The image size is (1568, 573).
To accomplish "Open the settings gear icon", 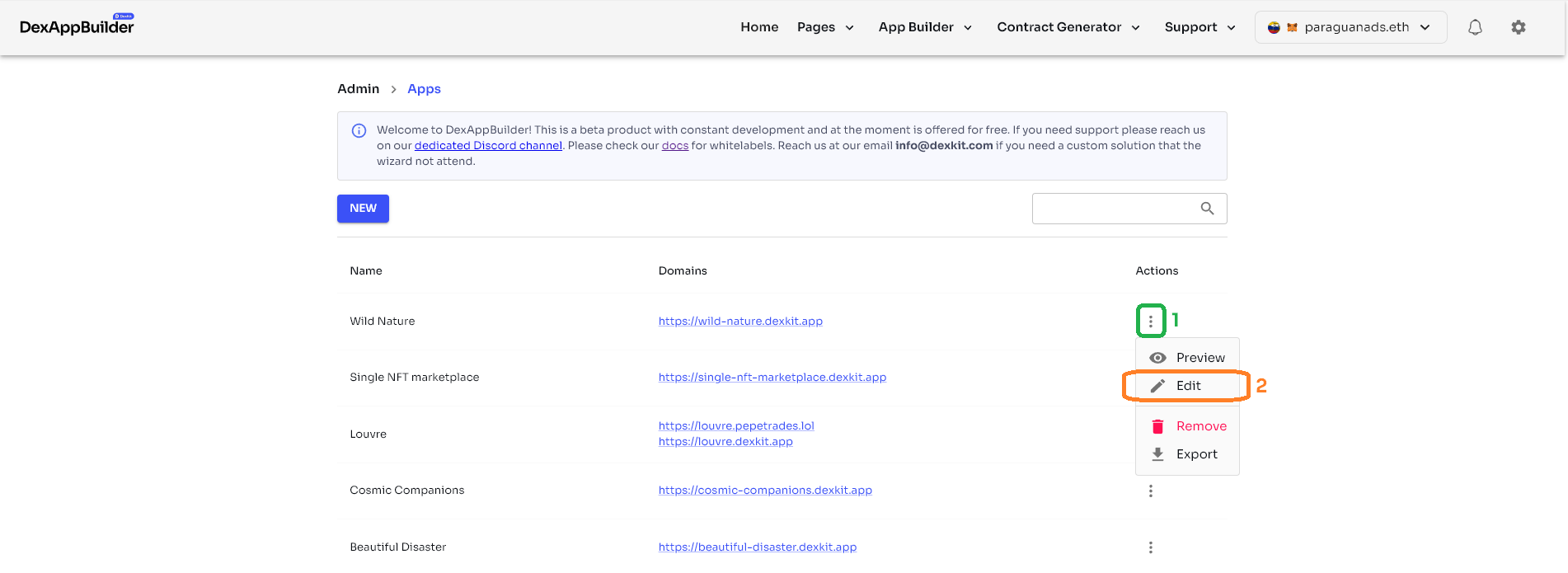I will 1518,27.
